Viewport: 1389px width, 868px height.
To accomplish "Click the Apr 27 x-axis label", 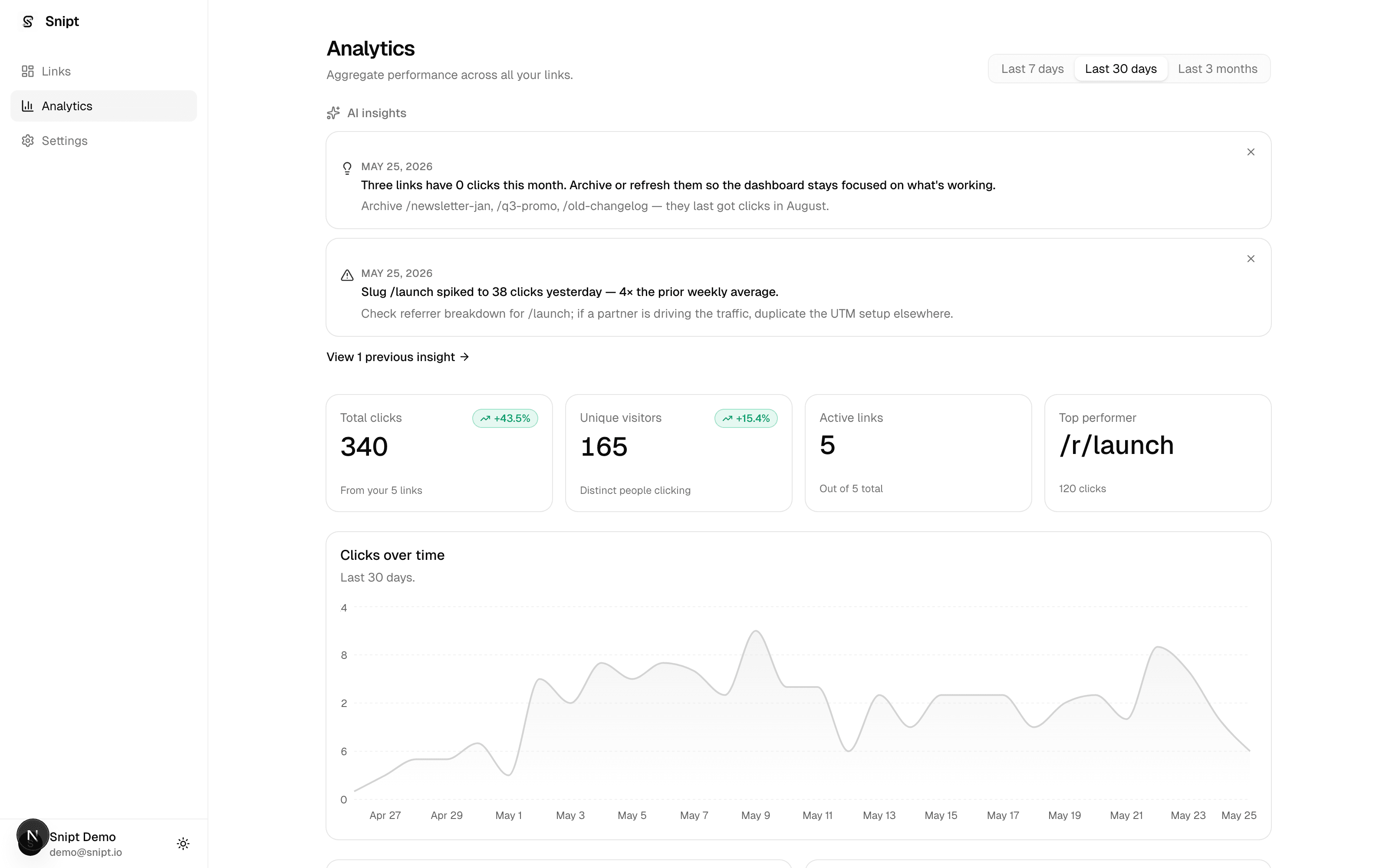I will [385, 815].
